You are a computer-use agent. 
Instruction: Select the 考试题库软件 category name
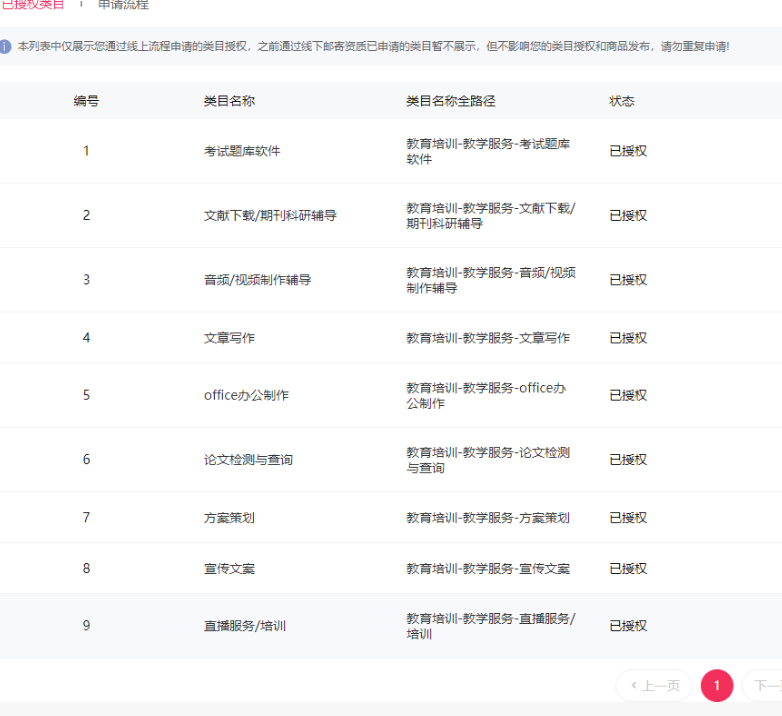pyautogui.click(x=242, y=151)
